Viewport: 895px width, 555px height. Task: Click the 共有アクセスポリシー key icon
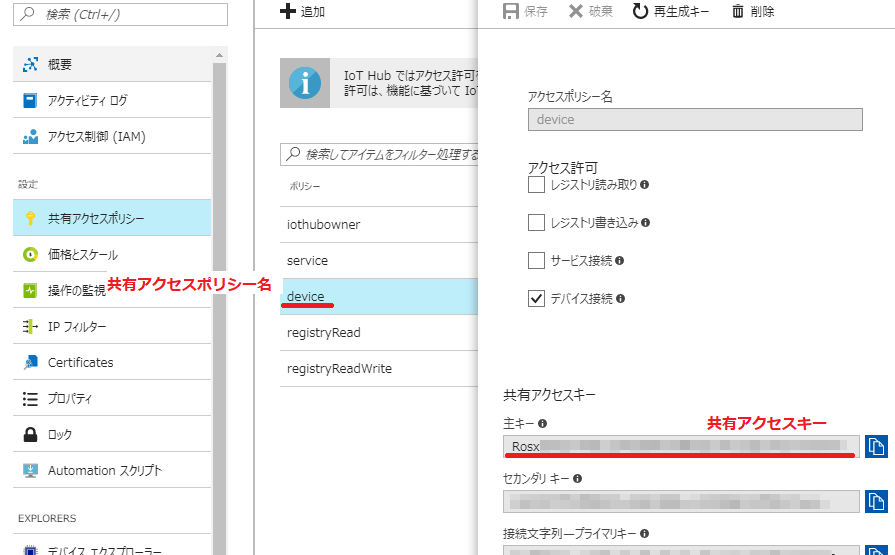30,218
